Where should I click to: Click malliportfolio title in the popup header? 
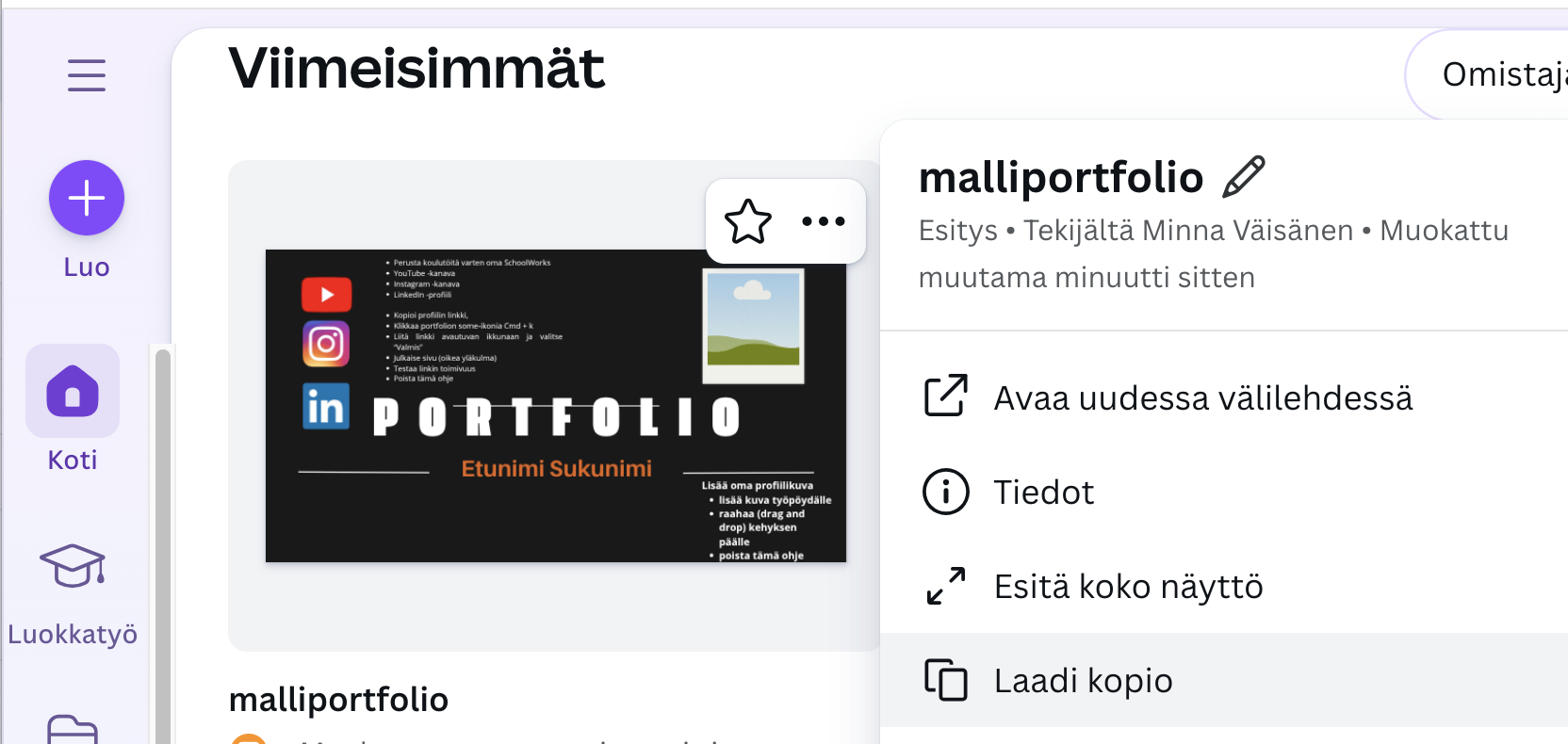coord(1061,177)
